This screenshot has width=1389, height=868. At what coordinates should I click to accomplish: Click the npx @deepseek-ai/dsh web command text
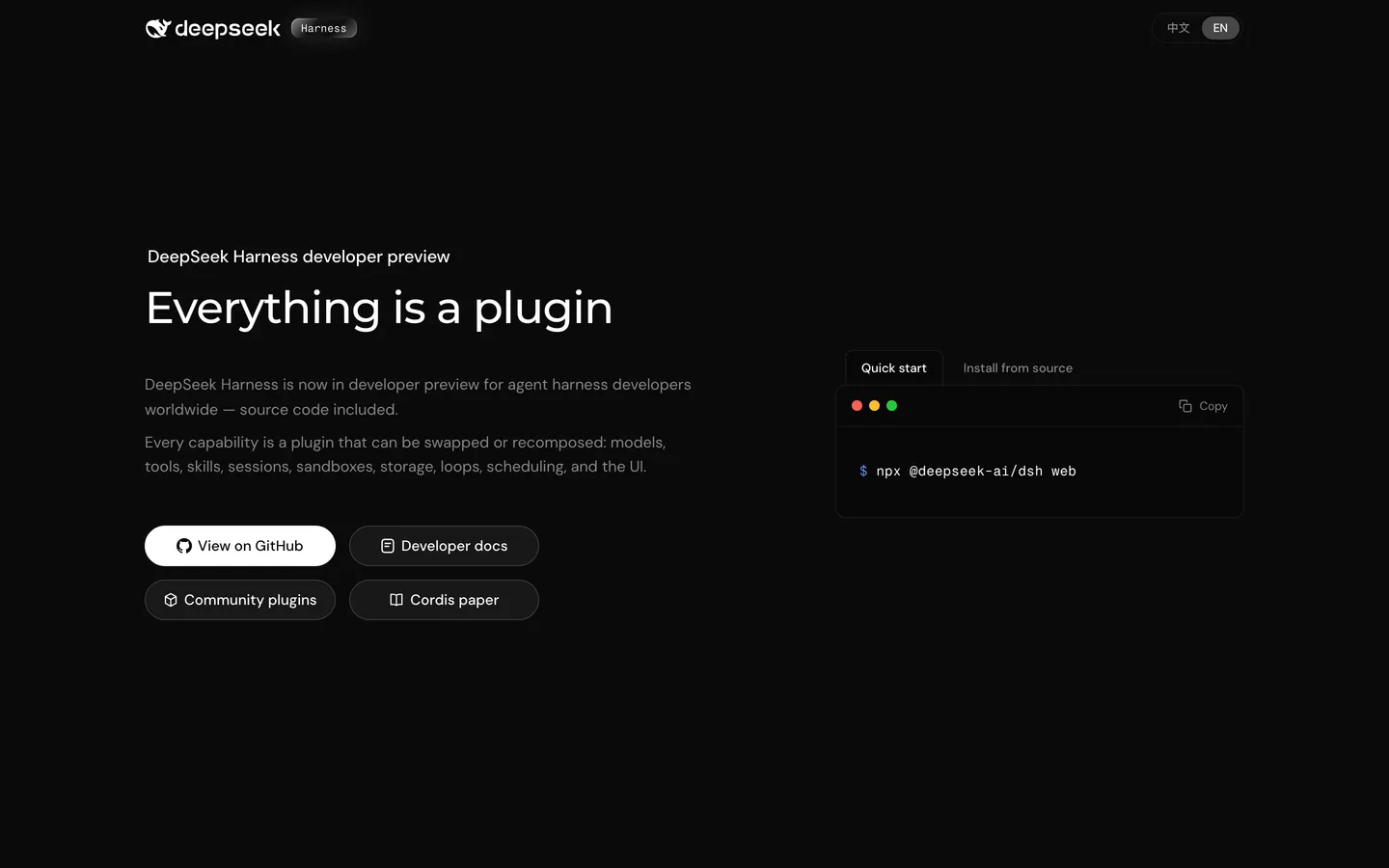[976, 472]
